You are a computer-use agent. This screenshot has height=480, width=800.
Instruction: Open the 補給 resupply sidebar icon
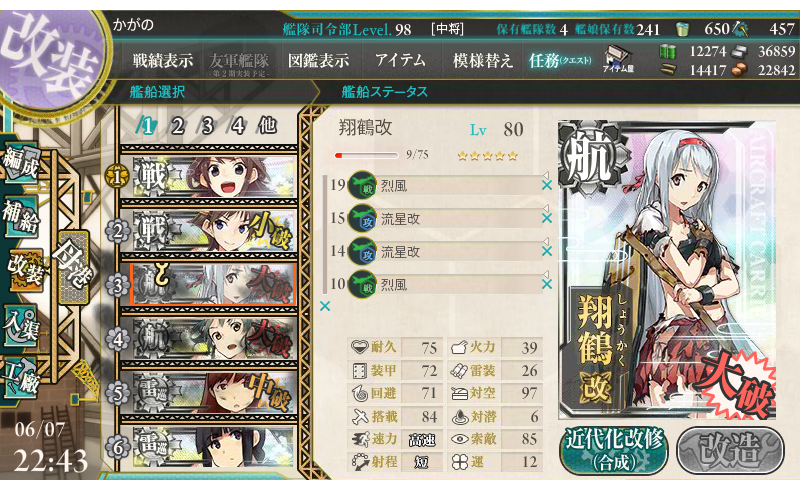21,216
